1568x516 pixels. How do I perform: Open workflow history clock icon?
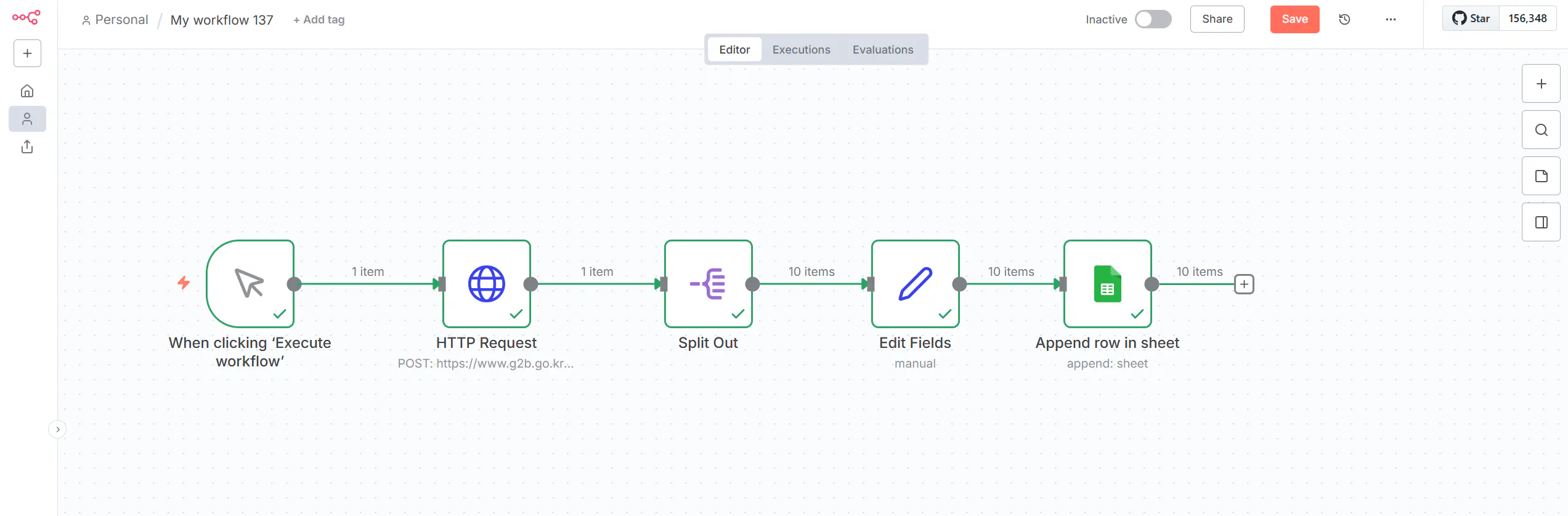click(x=1344, y=20)
